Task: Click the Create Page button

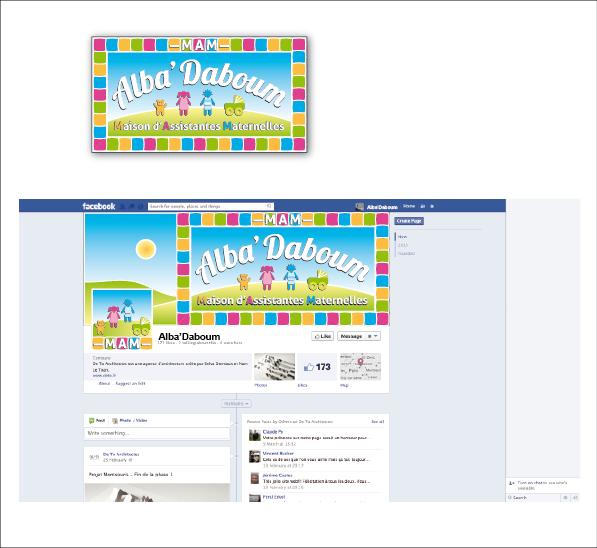Action: (409, 220)
